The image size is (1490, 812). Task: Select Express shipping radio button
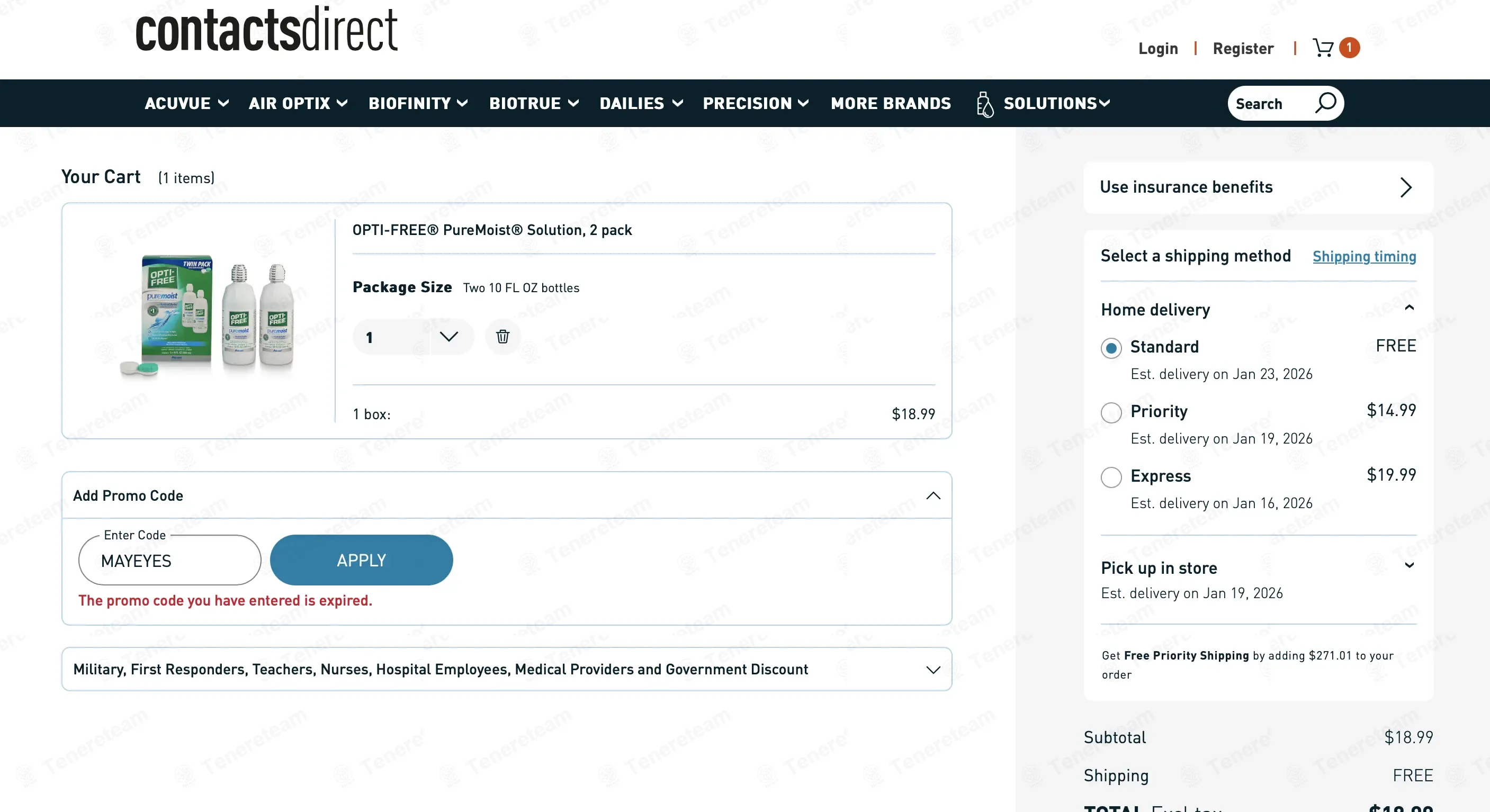pyautogui.click(x=1111, y=477)
